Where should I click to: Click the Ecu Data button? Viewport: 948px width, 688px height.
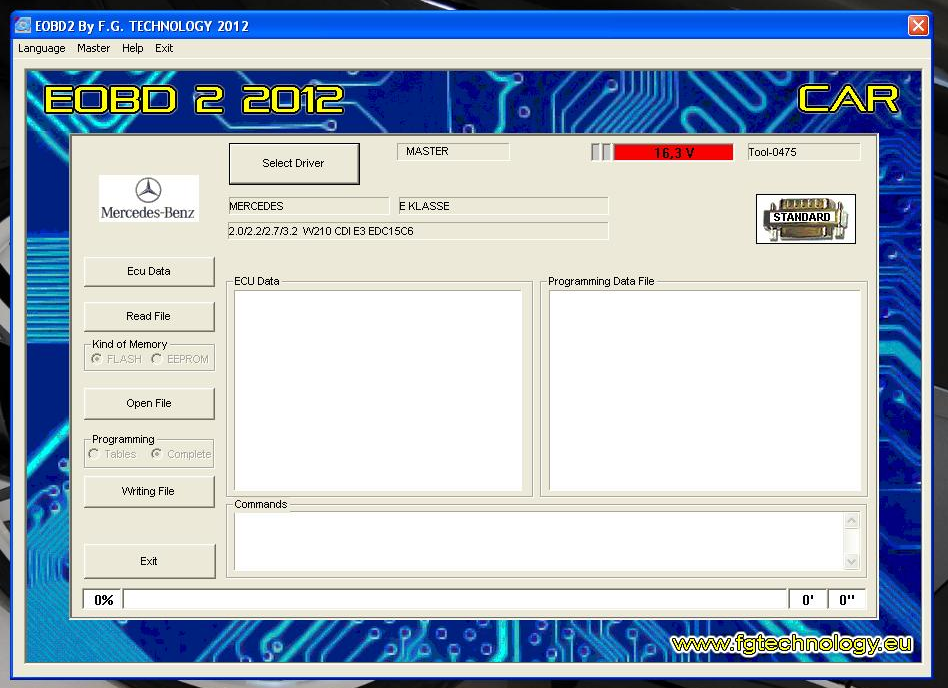click(x=149, y=271)
